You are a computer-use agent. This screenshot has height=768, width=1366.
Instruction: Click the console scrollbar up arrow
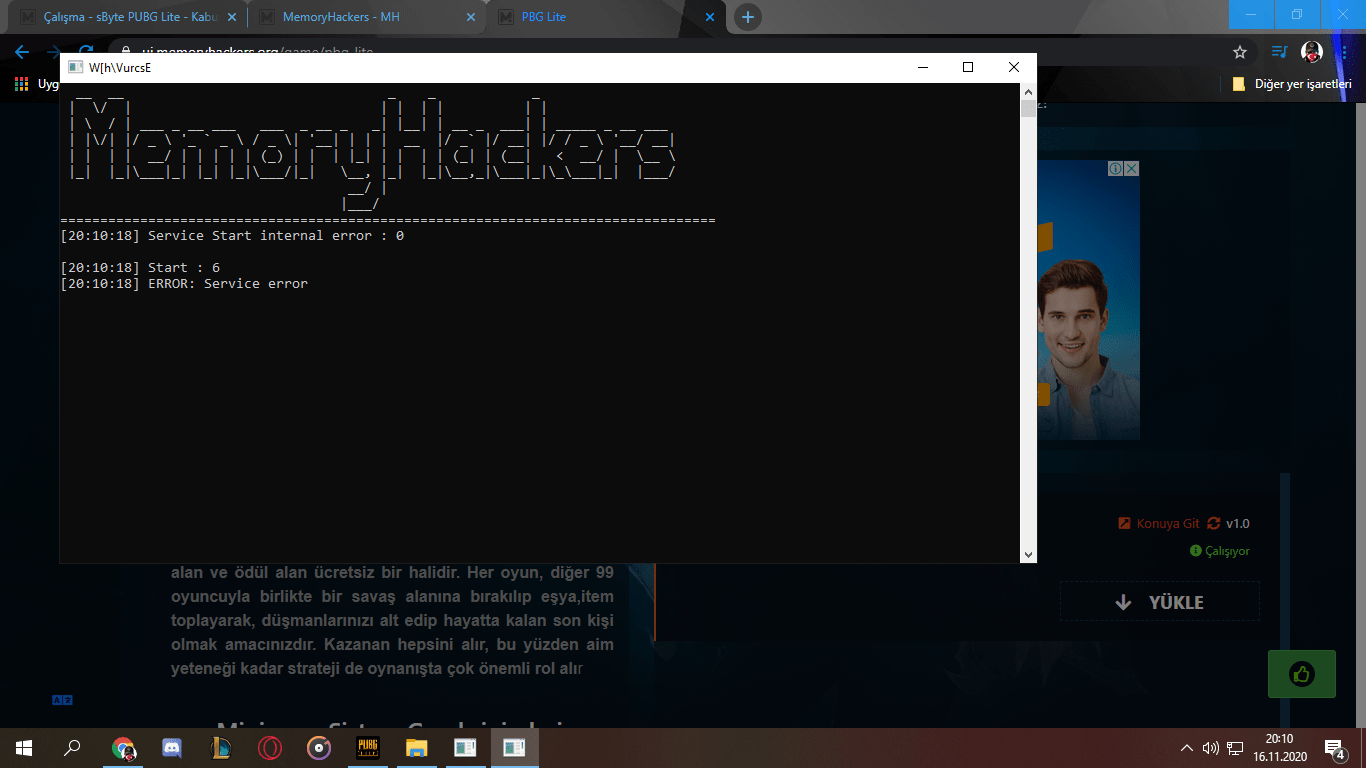(1028, 92)
